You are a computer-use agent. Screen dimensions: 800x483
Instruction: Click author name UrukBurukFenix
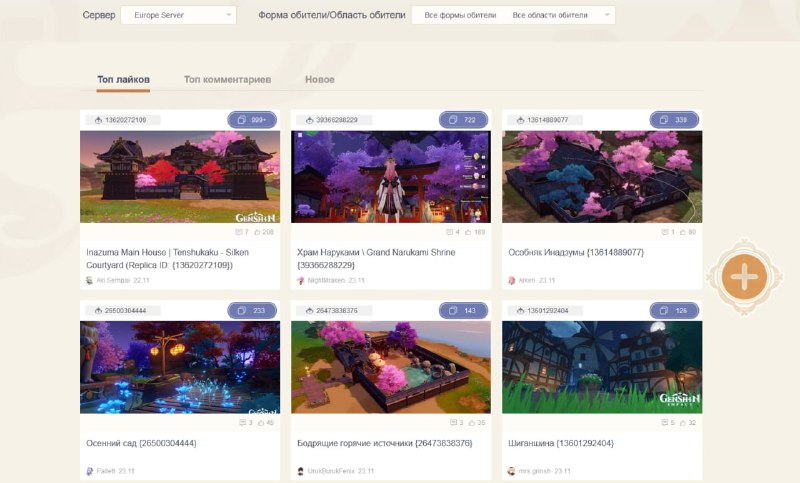331,471
